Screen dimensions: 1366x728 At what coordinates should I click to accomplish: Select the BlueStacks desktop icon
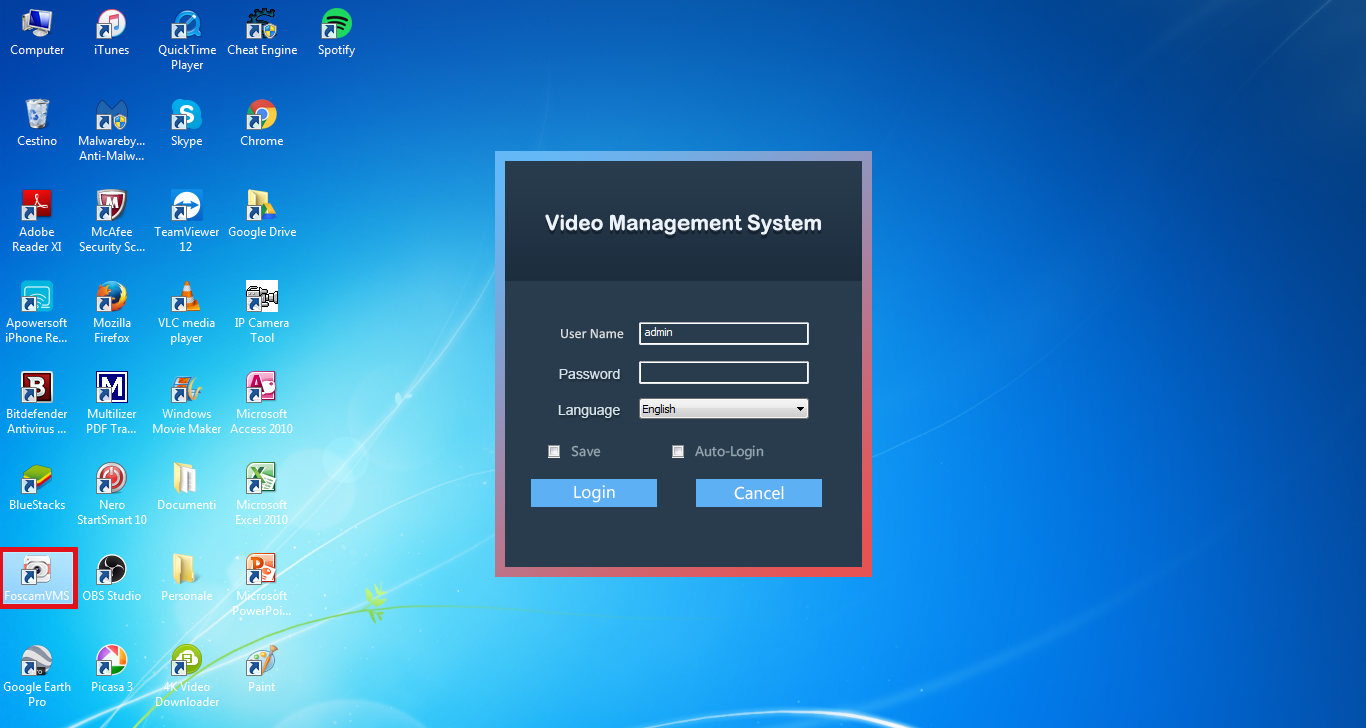coord(37,488)
